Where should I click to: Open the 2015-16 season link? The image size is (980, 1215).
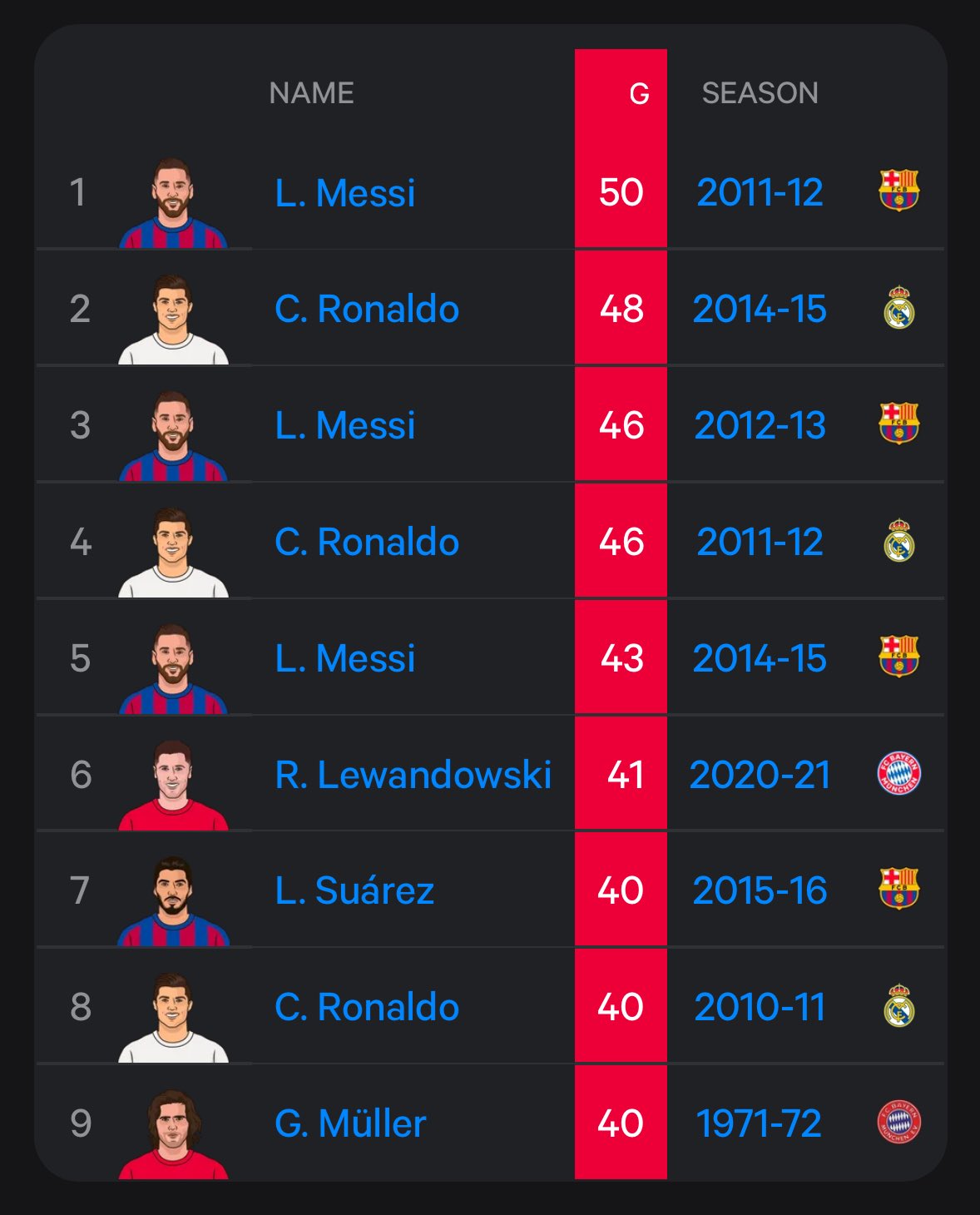click(x=760, y=890)
